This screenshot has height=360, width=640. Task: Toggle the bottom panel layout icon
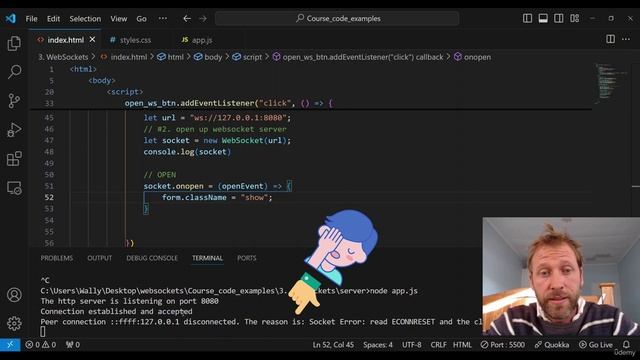pyautogui.click(x=543, y=18)
